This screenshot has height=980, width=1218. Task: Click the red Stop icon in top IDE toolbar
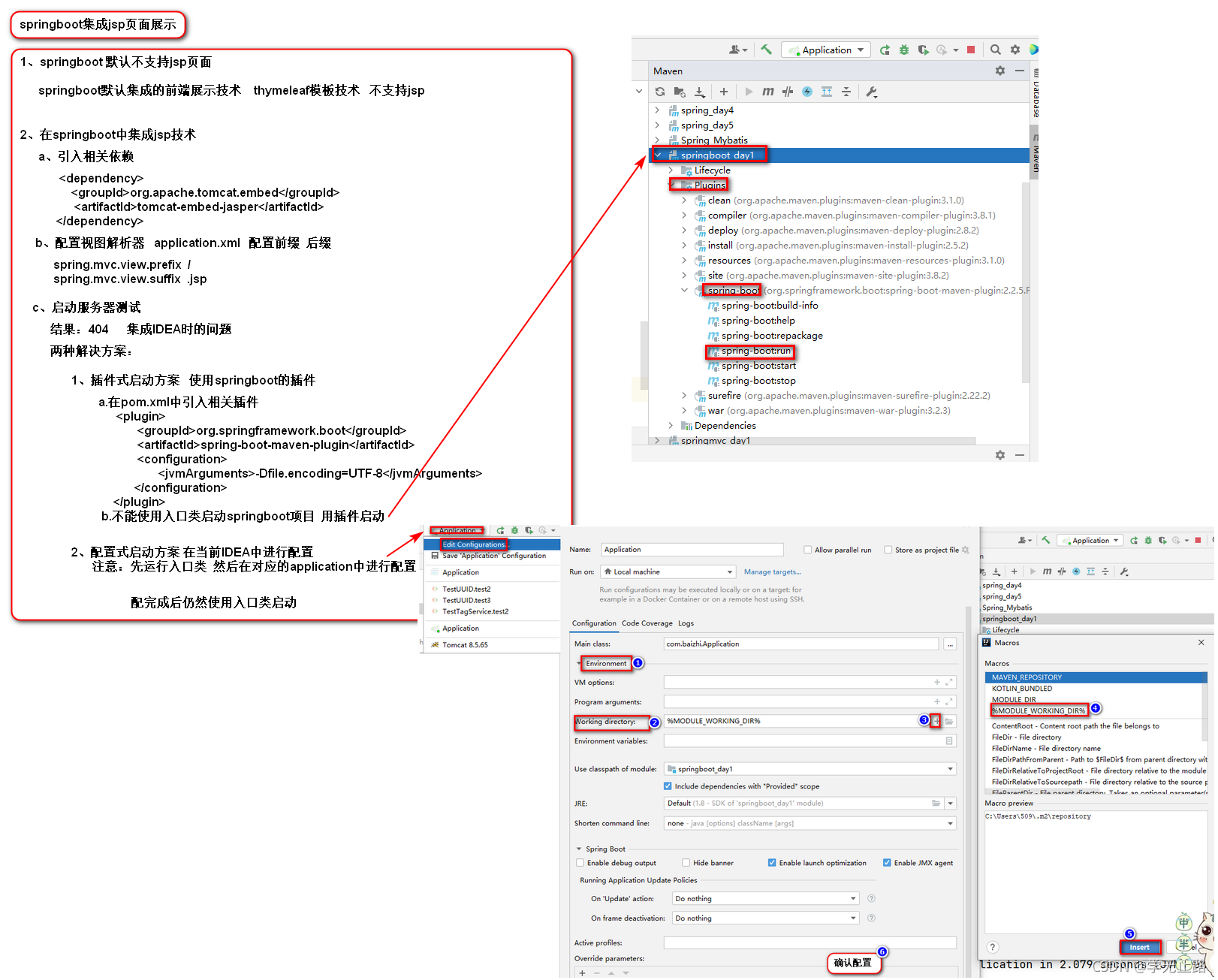(x=971, y=50)
